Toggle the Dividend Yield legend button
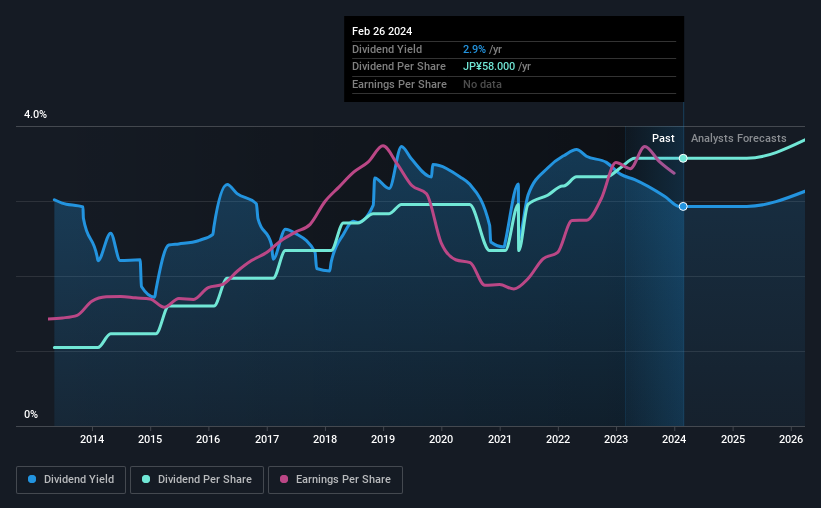 [71, 480]
